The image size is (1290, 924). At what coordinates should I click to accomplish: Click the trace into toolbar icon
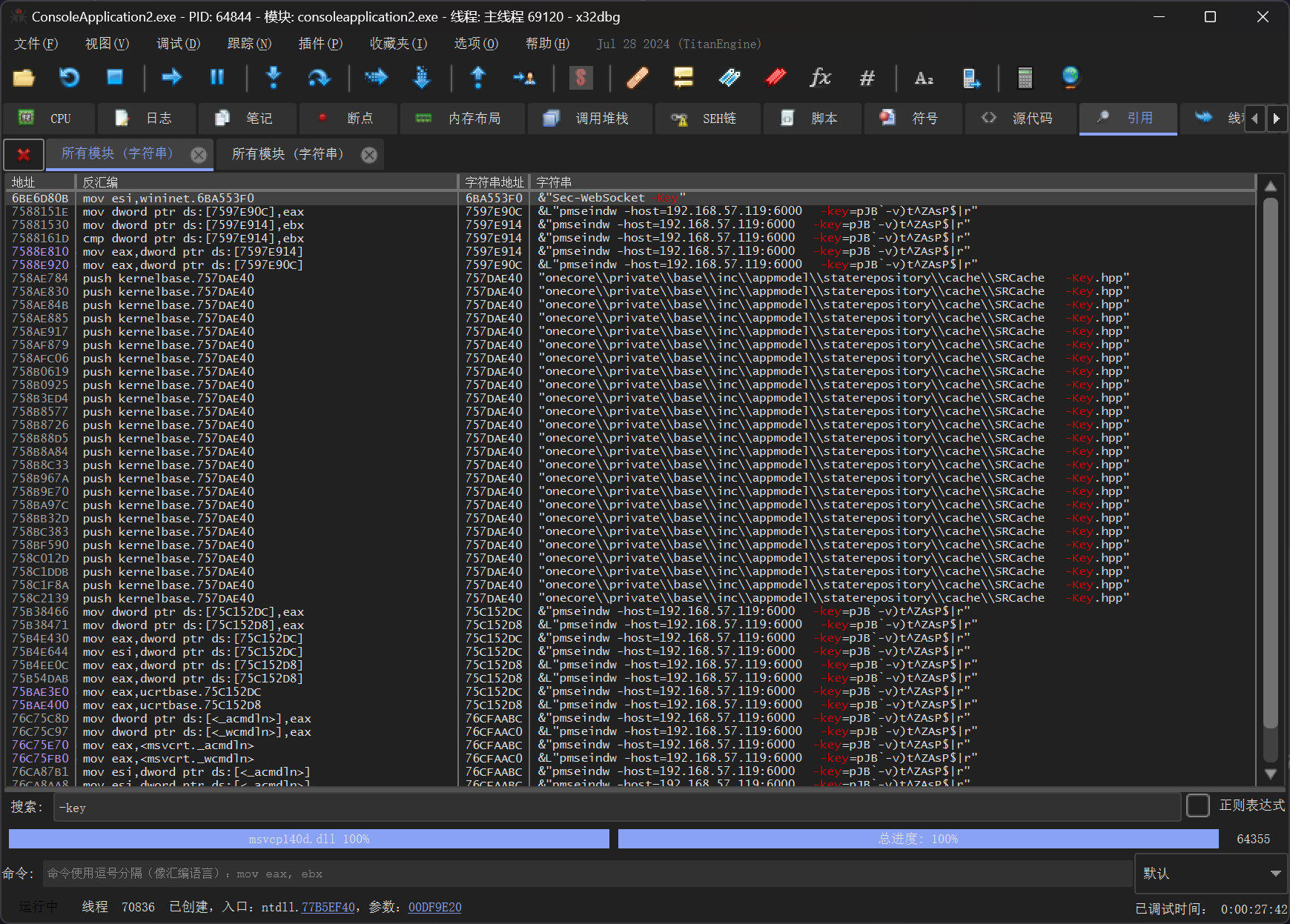coord(376,77)
